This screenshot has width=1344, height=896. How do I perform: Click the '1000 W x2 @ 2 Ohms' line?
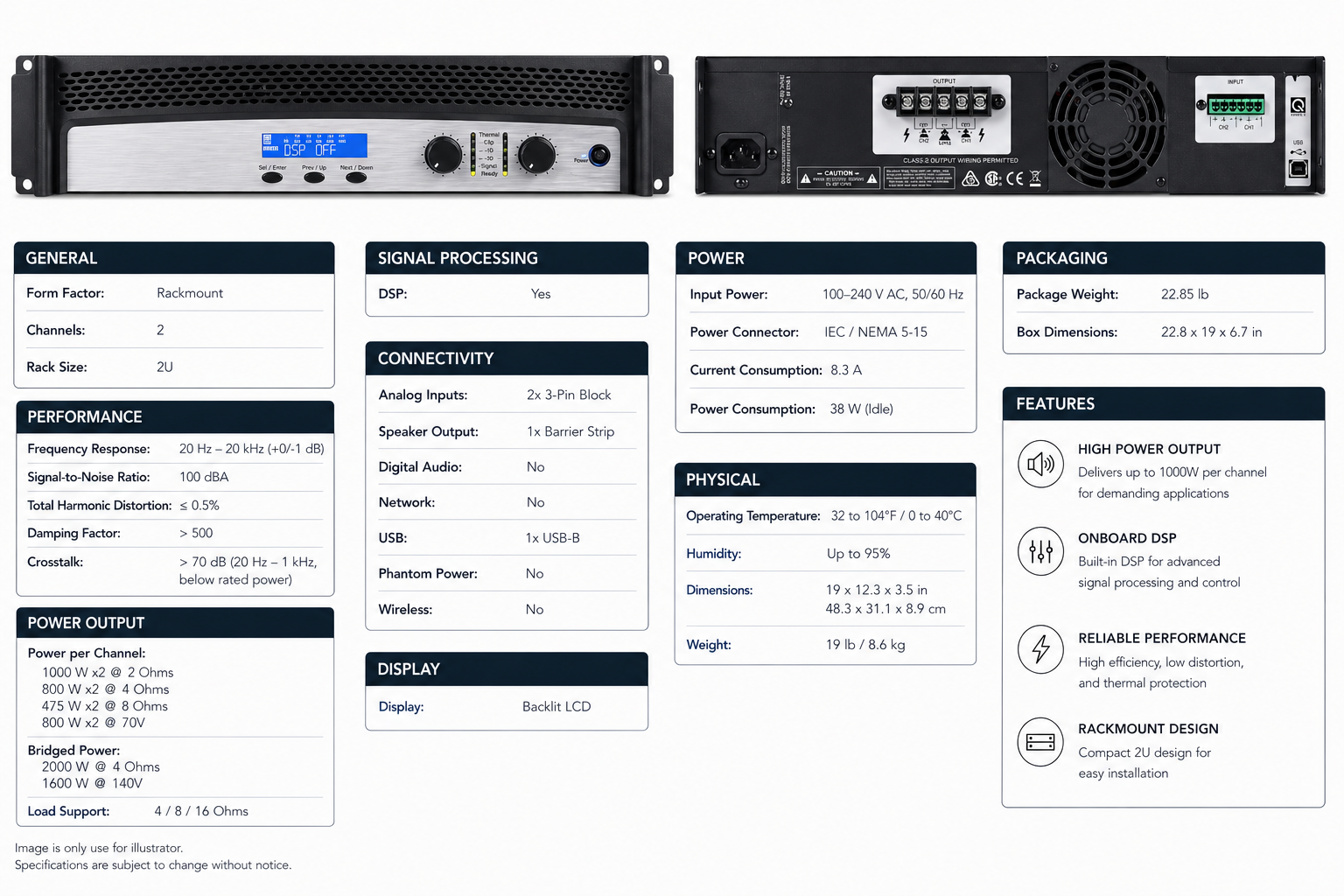[x=108, y=672]
